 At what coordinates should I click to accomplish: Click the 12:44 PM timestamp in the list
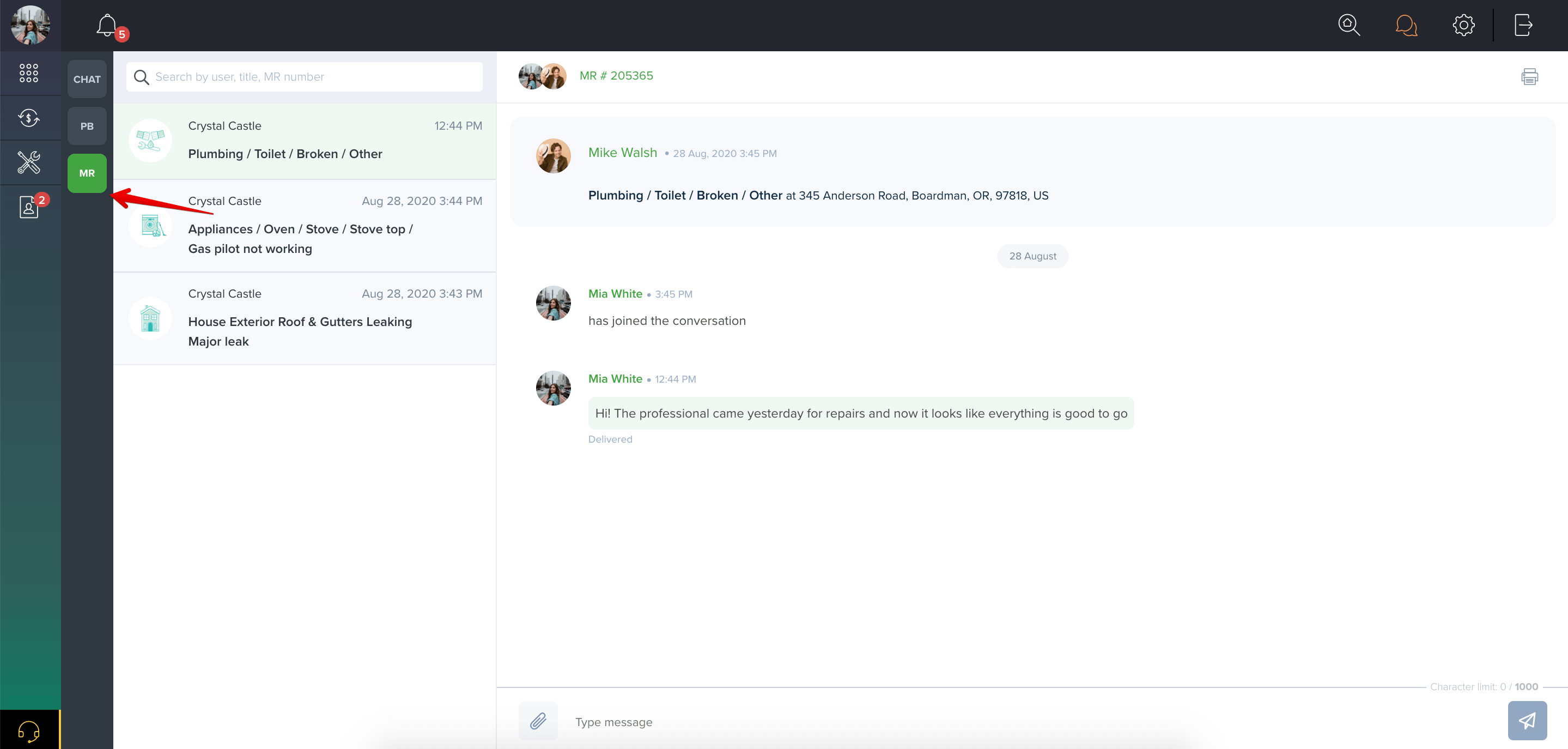pos(458,126)
